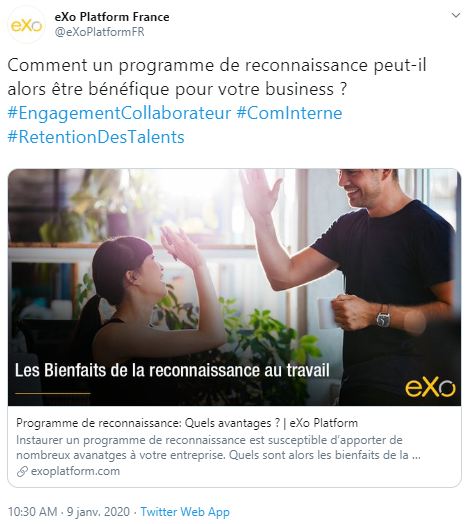This screenshot has width=472, height=524.
Task: Open the tweet options chevron menu
Action: (456, 15)
